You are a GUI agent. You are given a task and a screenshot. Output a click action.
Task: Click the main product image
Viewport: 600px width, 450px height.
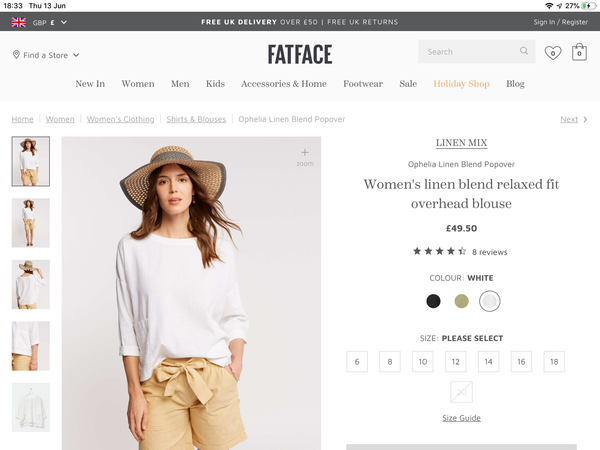pyautogui.click(x=191, y=293)
